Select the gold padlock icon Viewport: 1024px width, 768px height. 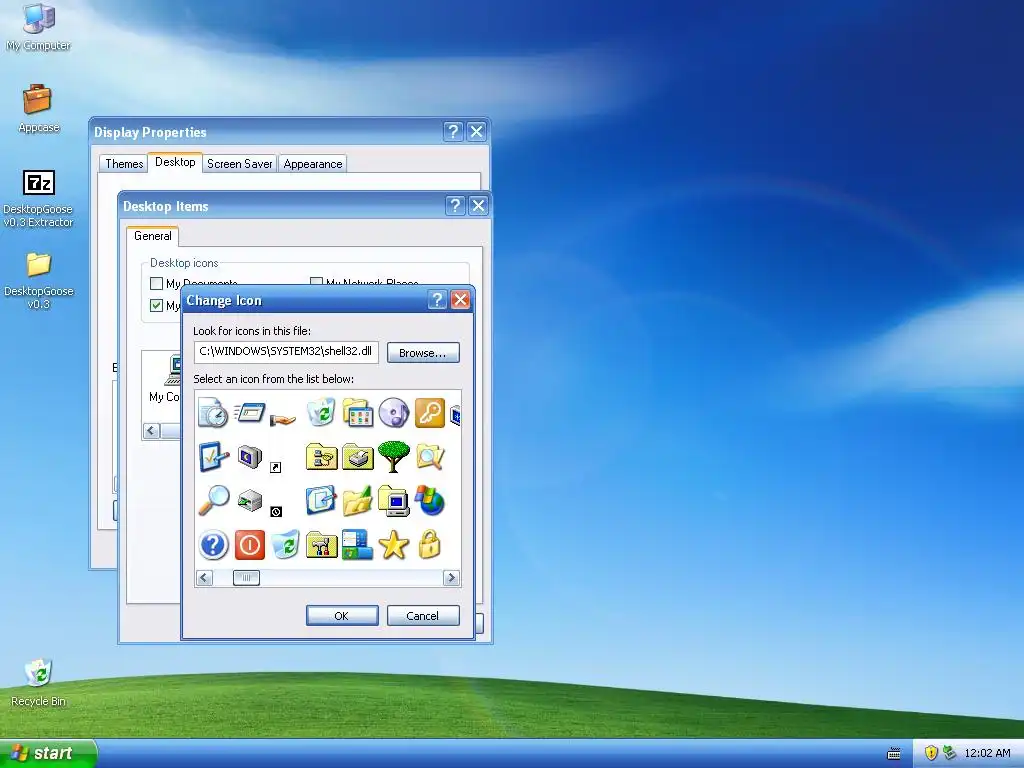point(429,545)
